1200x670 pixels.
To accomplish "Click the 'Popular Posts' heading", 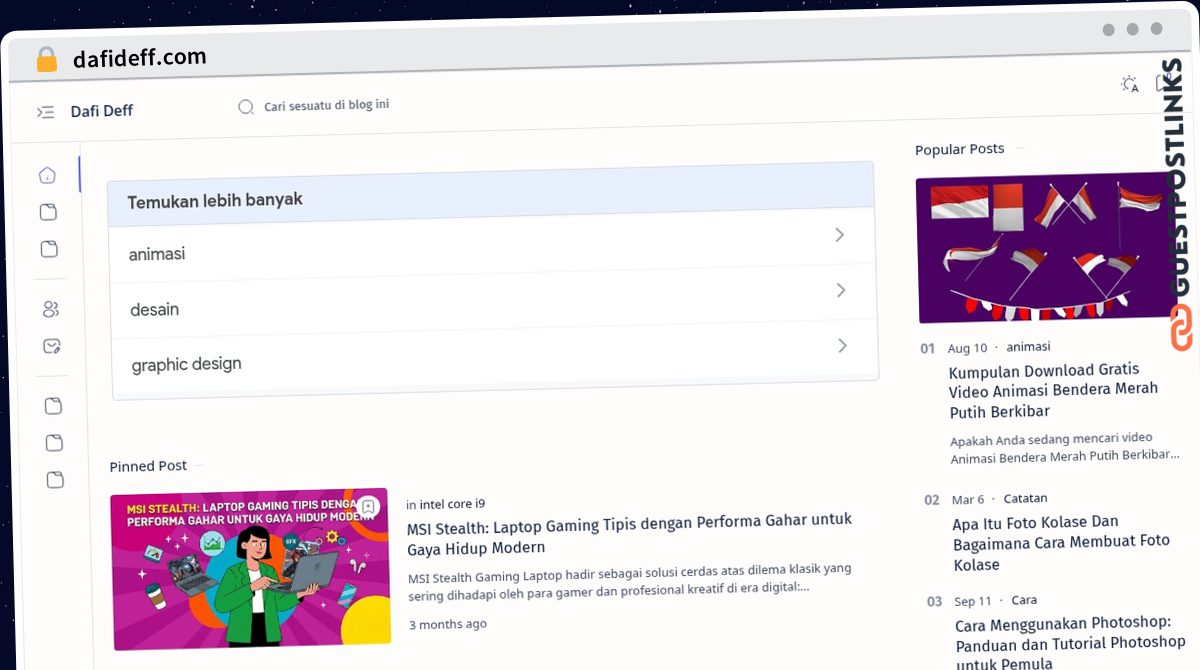I will 959,149.
